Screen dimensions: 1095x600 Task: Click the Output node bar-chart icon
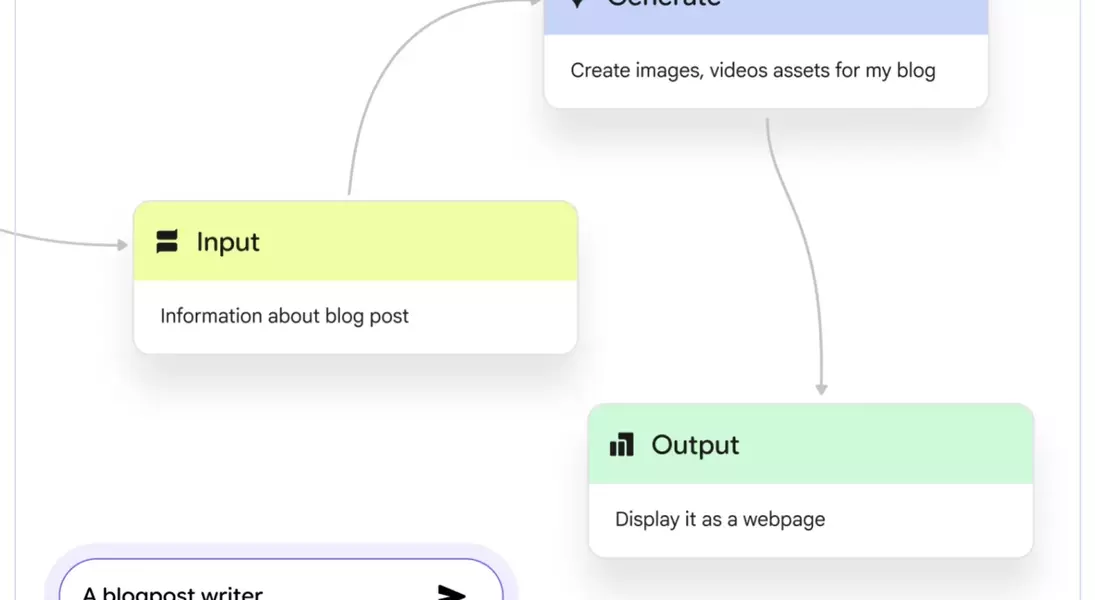point(622,445)
